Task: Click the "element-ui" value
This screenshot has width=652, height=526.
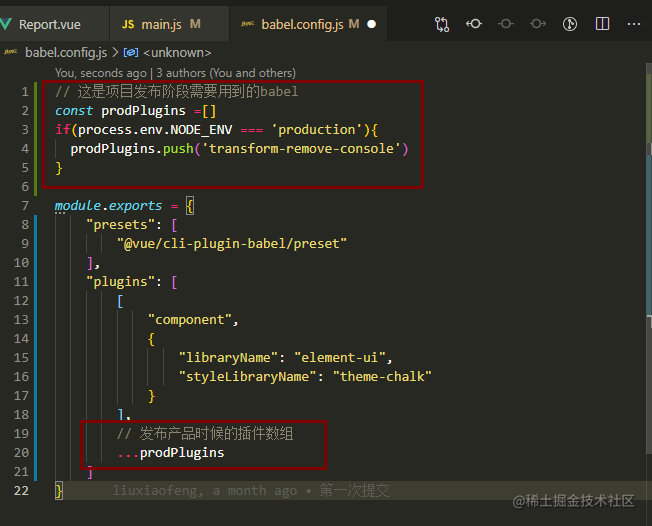Action: [340, 358]
